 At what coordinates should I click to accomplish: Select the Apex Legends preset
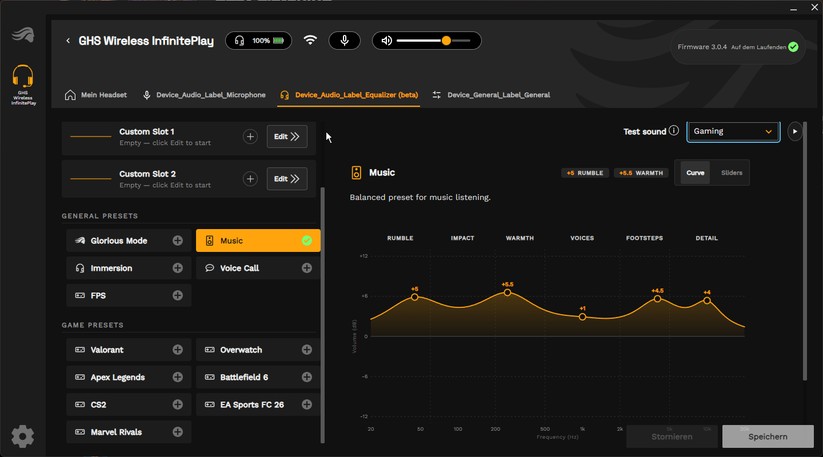pos(129,377)
